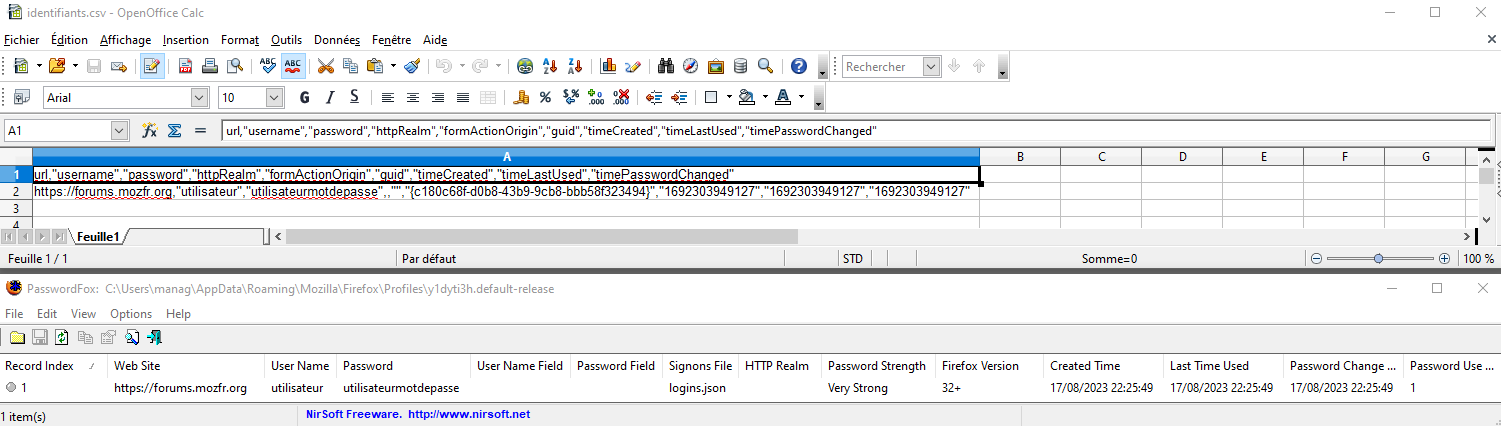
Task: Open Data Sources icon in Calc
Action: coord(740,66)
